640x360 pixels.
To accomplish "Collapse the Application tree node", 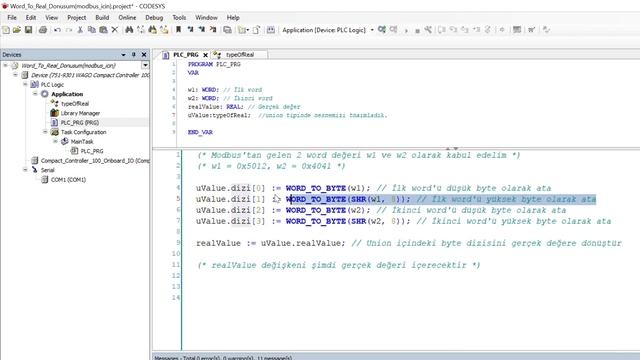I will tap(35, 94).
